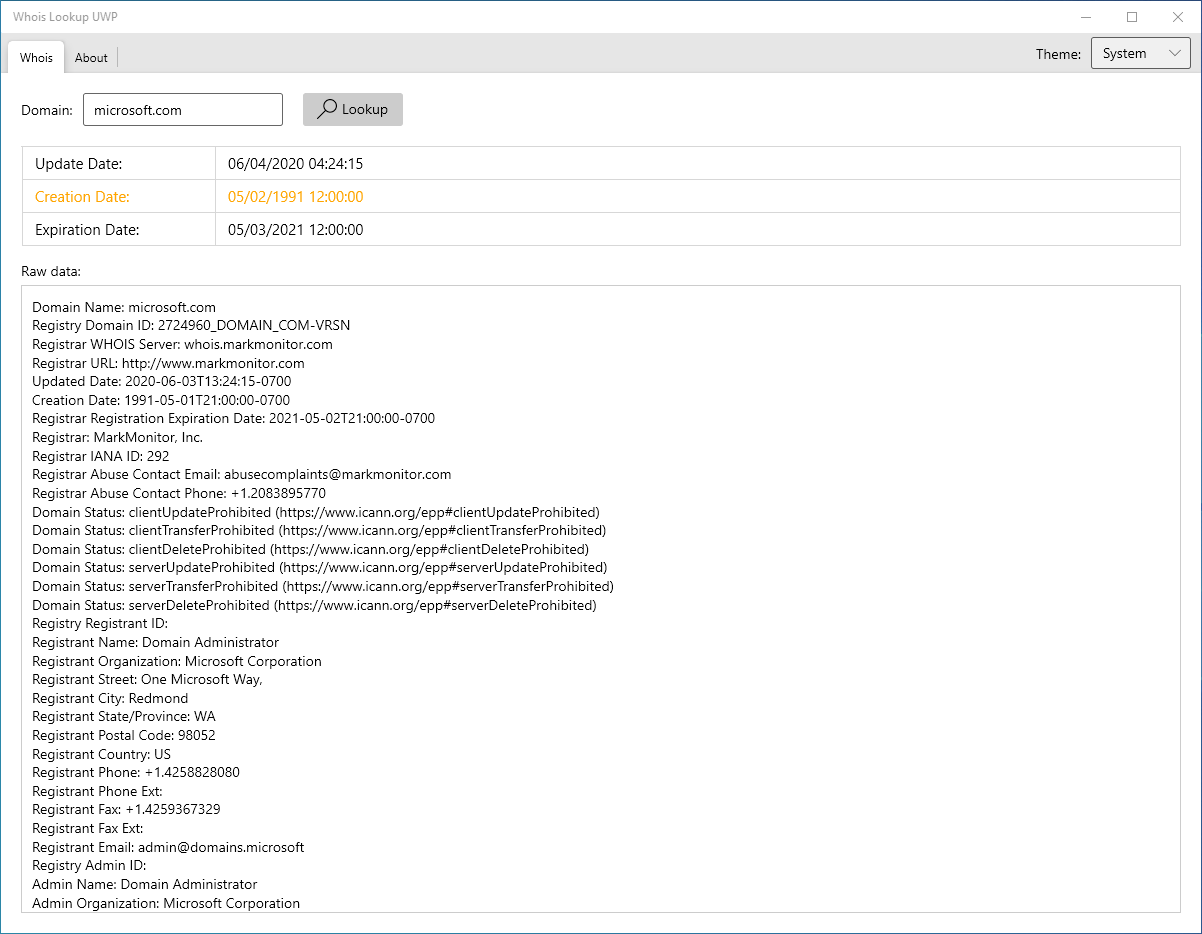Image resolution: width=1202 pixels, height=934 pixels.
Task: Click the serverDeleteProhibited status line
Action: (314, 605)
